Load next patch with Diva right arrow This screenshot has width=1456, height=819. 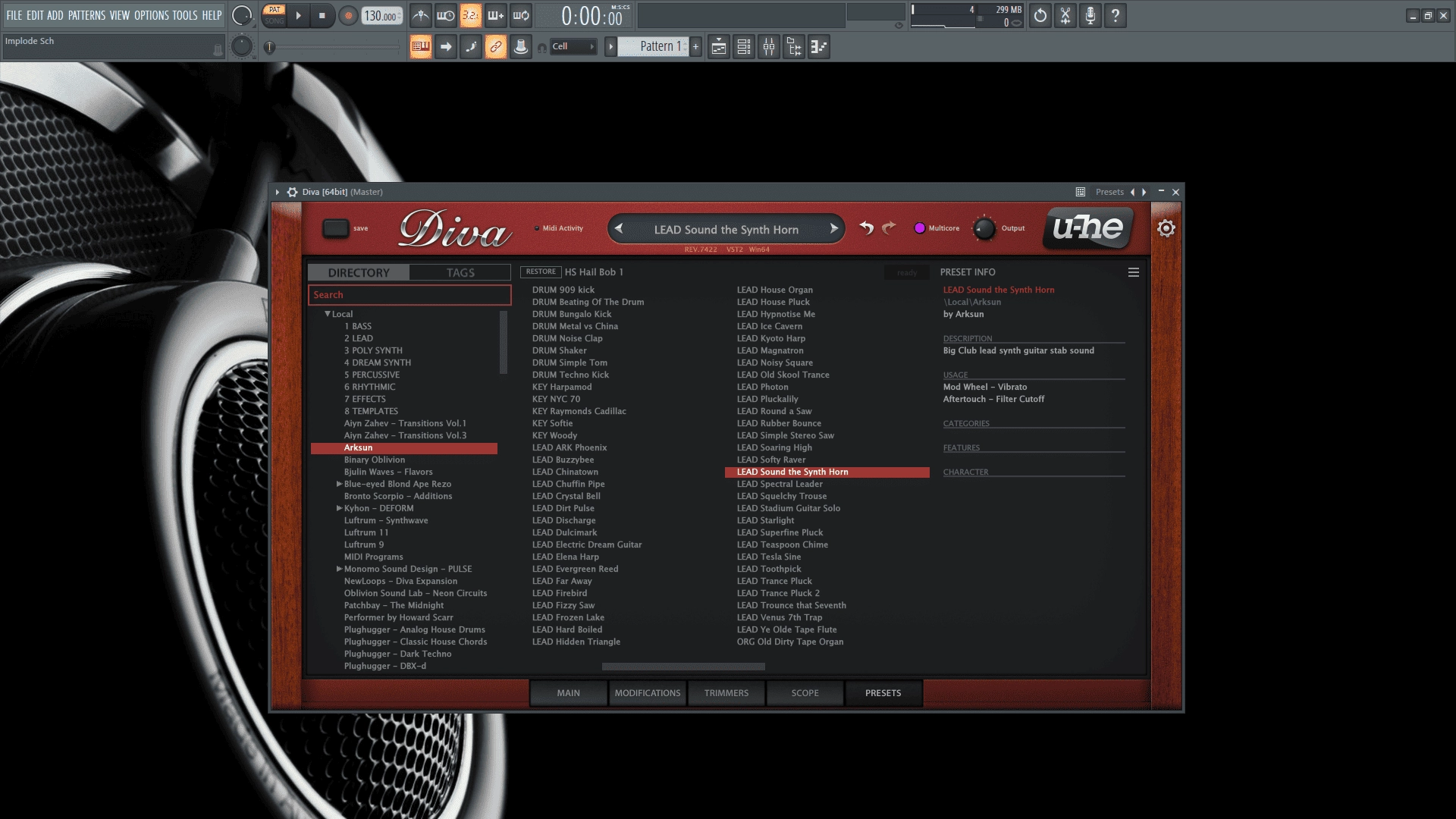point(834,228)
